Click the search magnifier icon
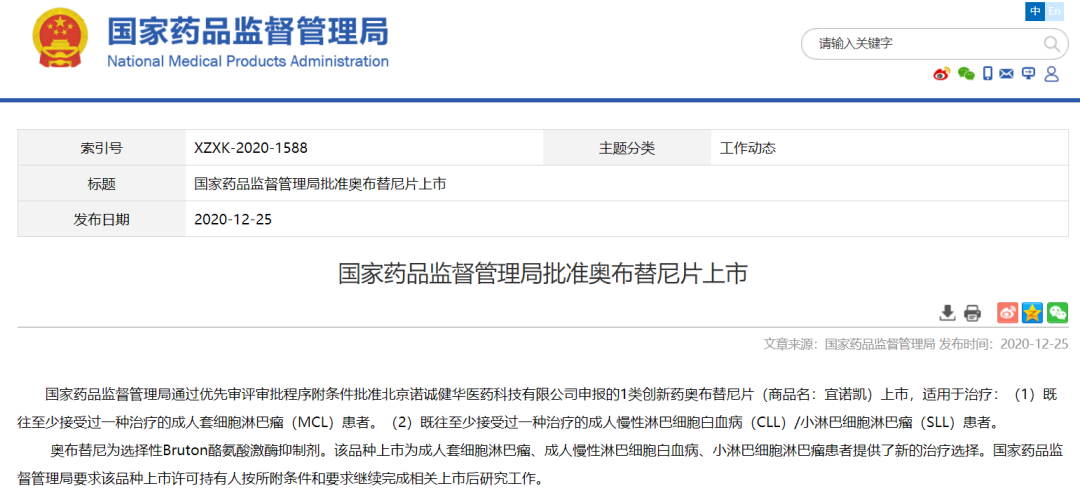The image size is (1080, 500). click(1051, 43)
